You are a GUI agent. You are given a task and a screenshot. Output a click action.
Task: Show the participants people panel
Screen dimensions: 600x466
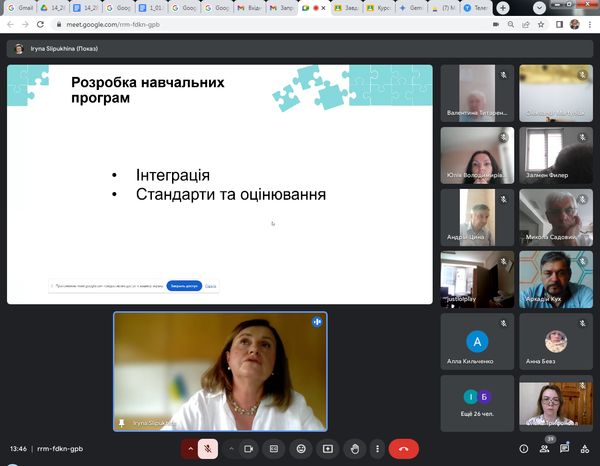click(547, 449)
